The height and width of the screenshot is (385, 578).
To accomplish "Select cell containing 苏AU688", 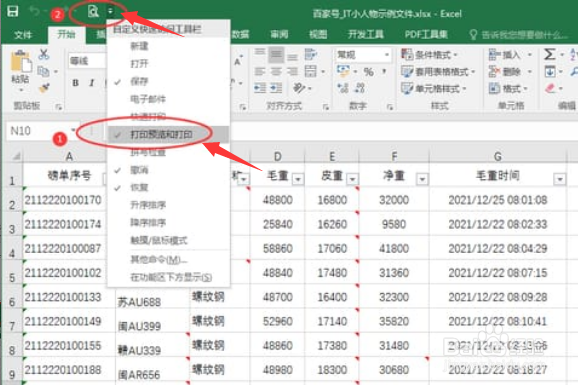I will (x=152, y=297).
